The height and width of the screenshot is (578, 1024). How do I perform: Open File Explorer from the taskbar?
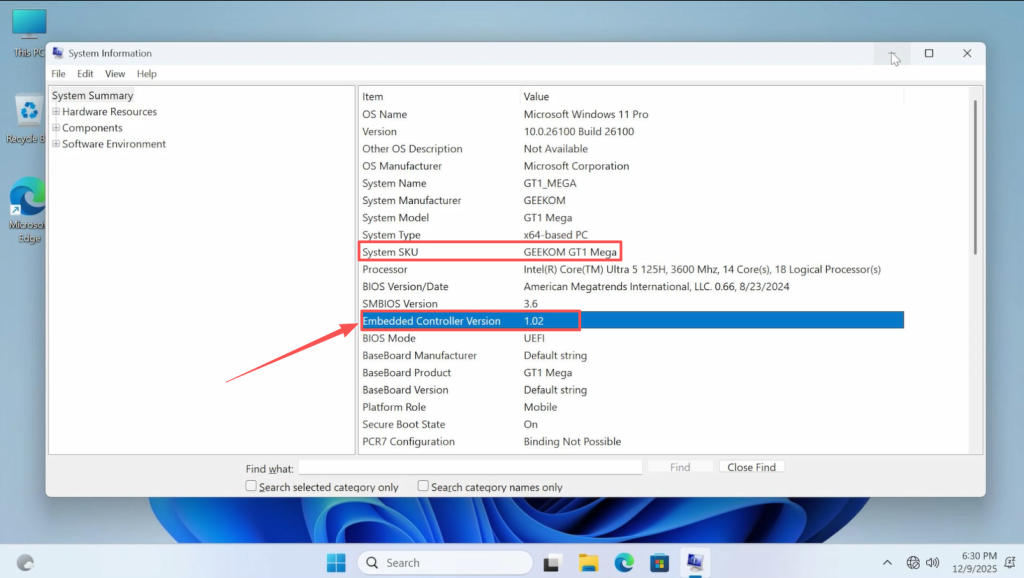pyautogui.click(x=588, y=563)
